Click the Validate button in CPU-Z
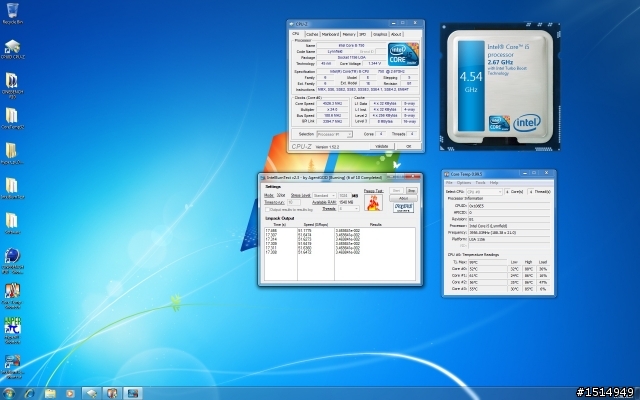The height and width of the screenshot is (400, 640). pyautogui.click(x=382, y=146)
